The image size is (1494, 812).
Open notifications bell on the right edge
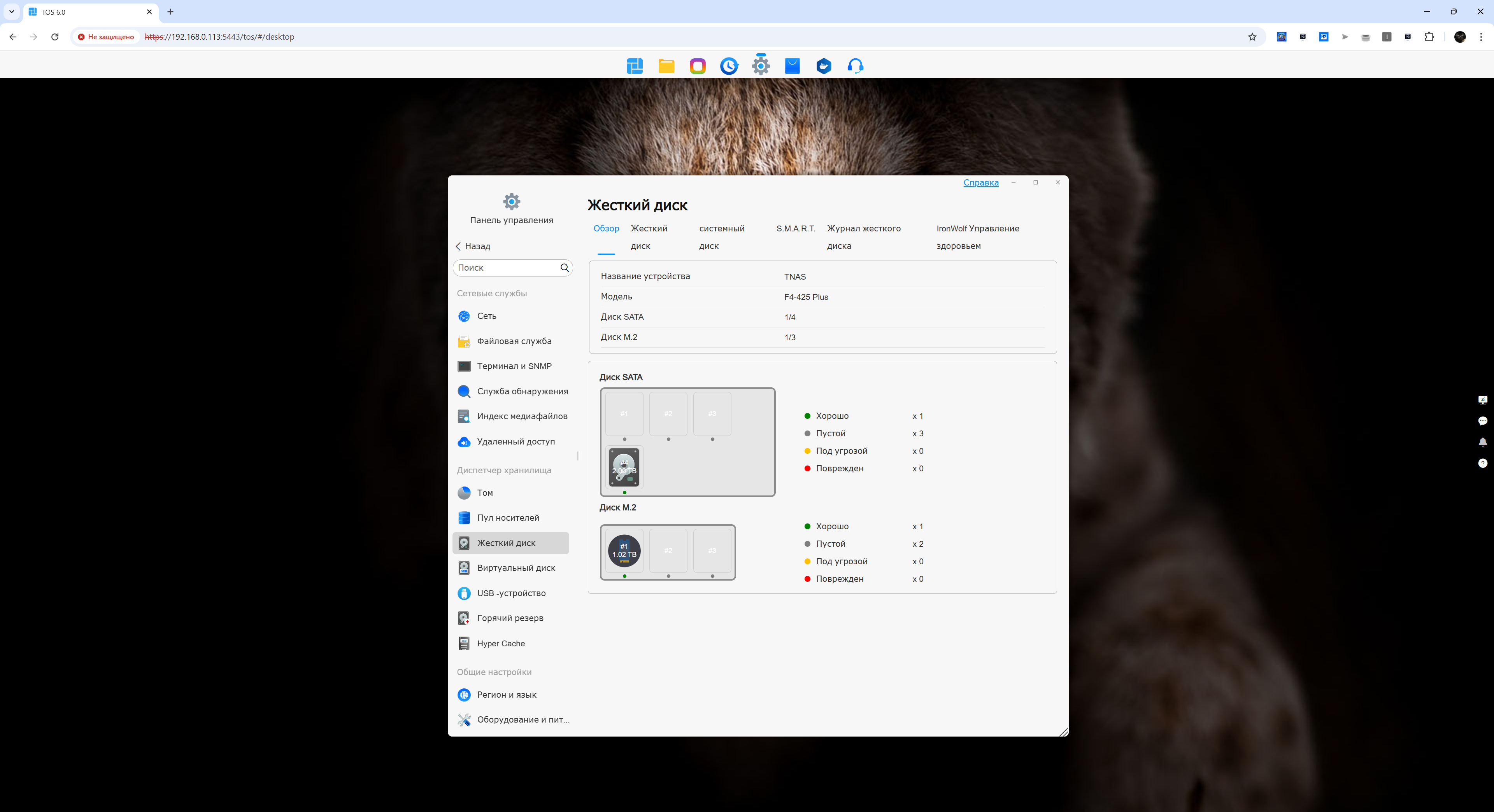pos(1482,442)
